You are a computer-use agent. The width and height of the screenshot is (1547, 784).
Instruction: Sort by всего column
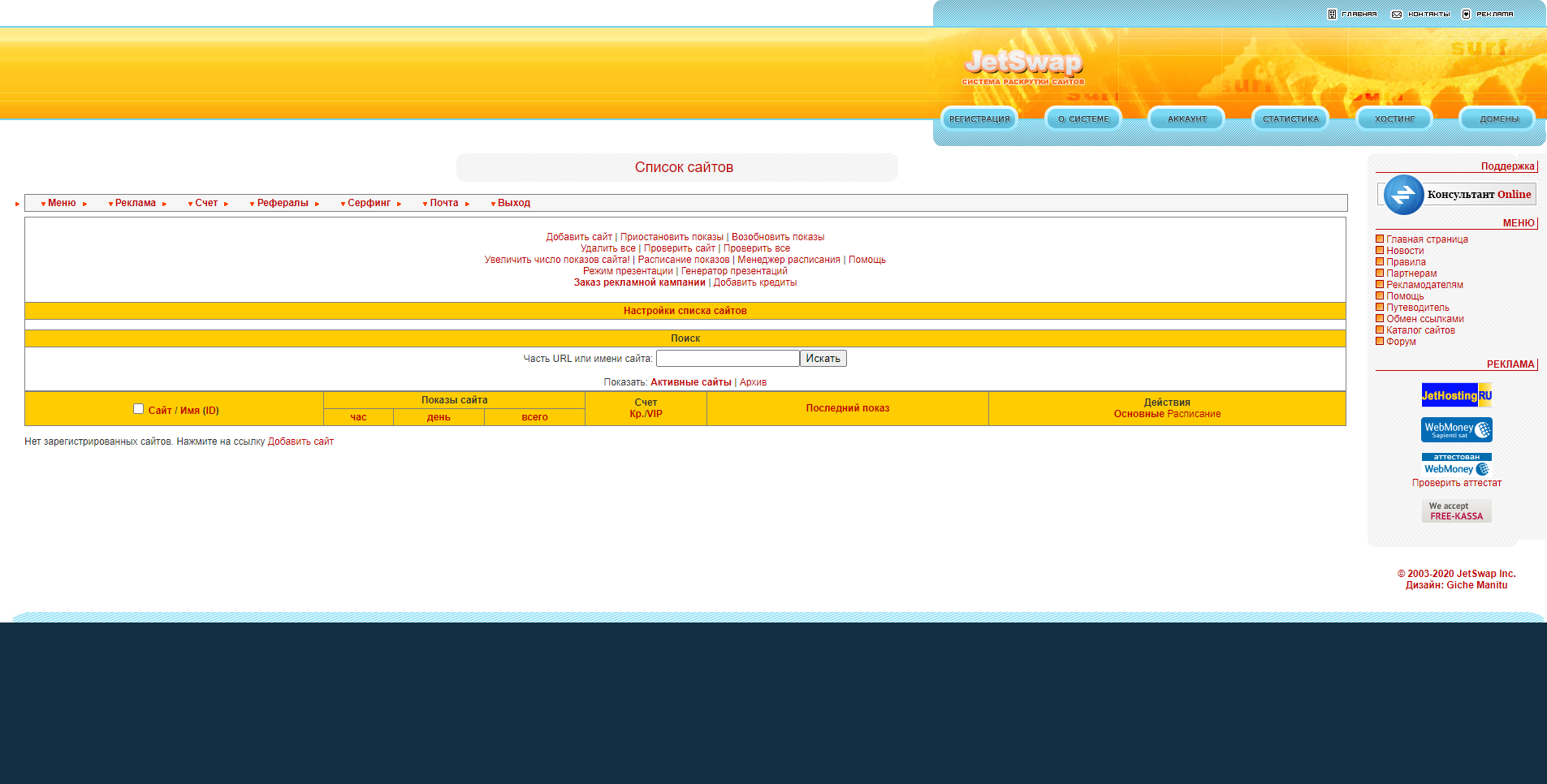click(x=534, y=417)
